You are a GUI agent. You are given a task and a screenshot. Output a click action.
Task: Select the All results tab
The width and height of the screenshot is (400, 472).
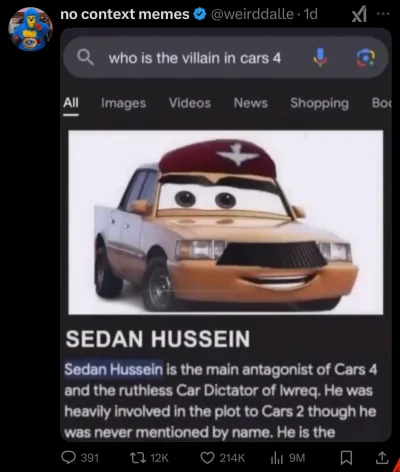[71, 103]
